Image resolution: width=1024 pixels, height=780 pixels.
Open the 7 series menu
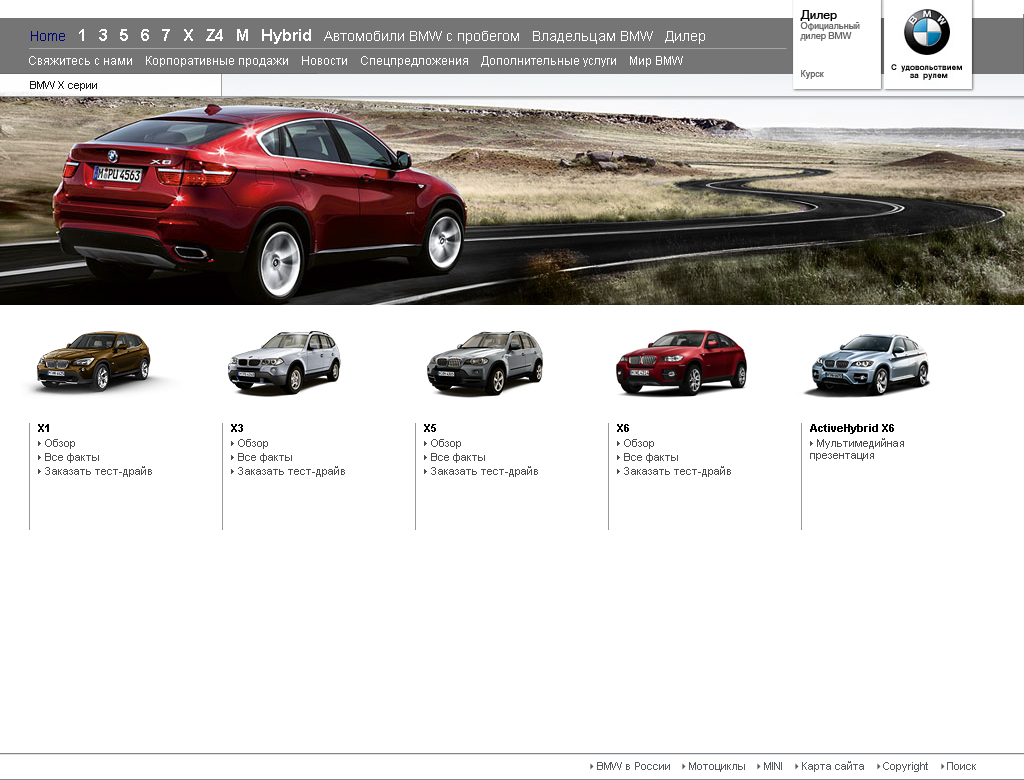(x=166, y=35)
